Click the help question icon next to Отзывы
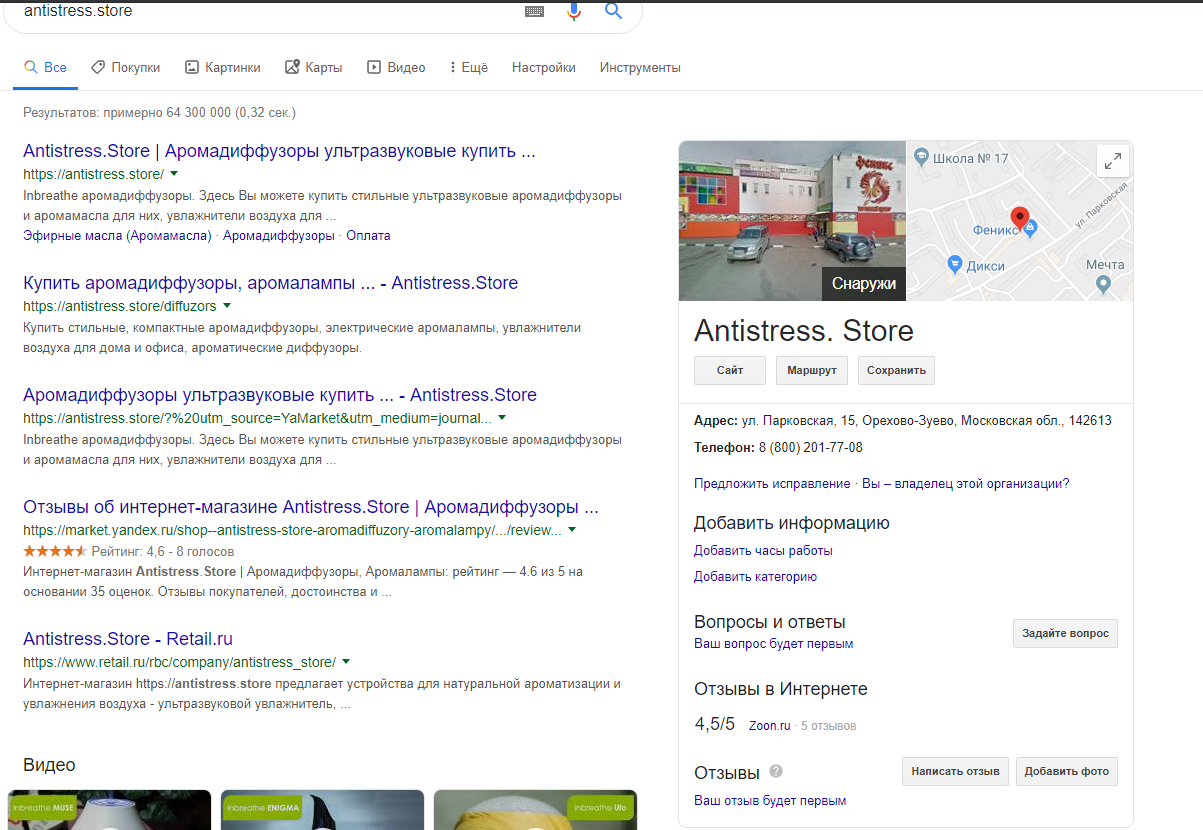This screenshot has height=830, width=1203. pyautogui.click(x=776, y=771)
